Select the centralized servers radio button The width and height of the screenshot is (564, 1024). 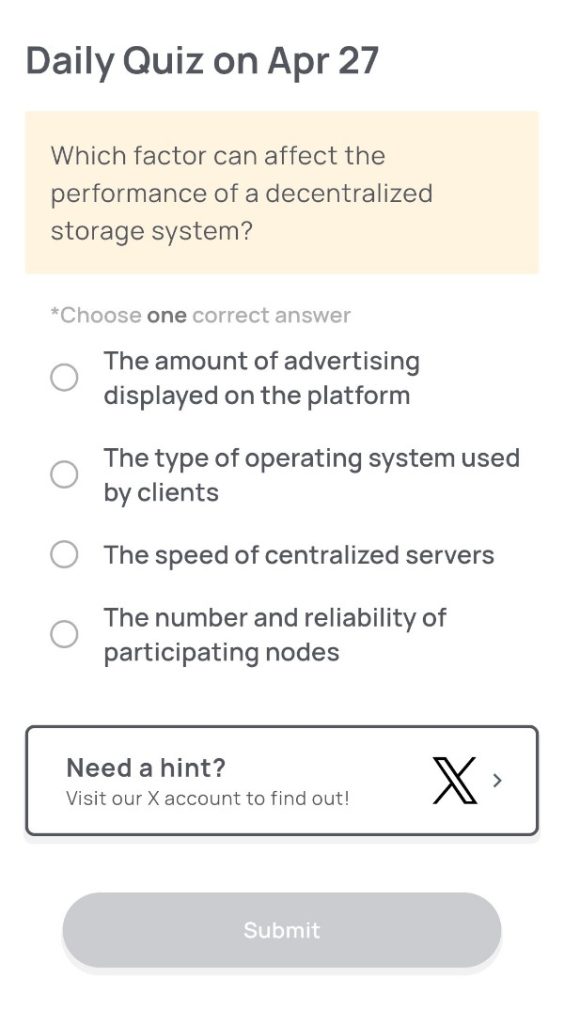[64, 554]
